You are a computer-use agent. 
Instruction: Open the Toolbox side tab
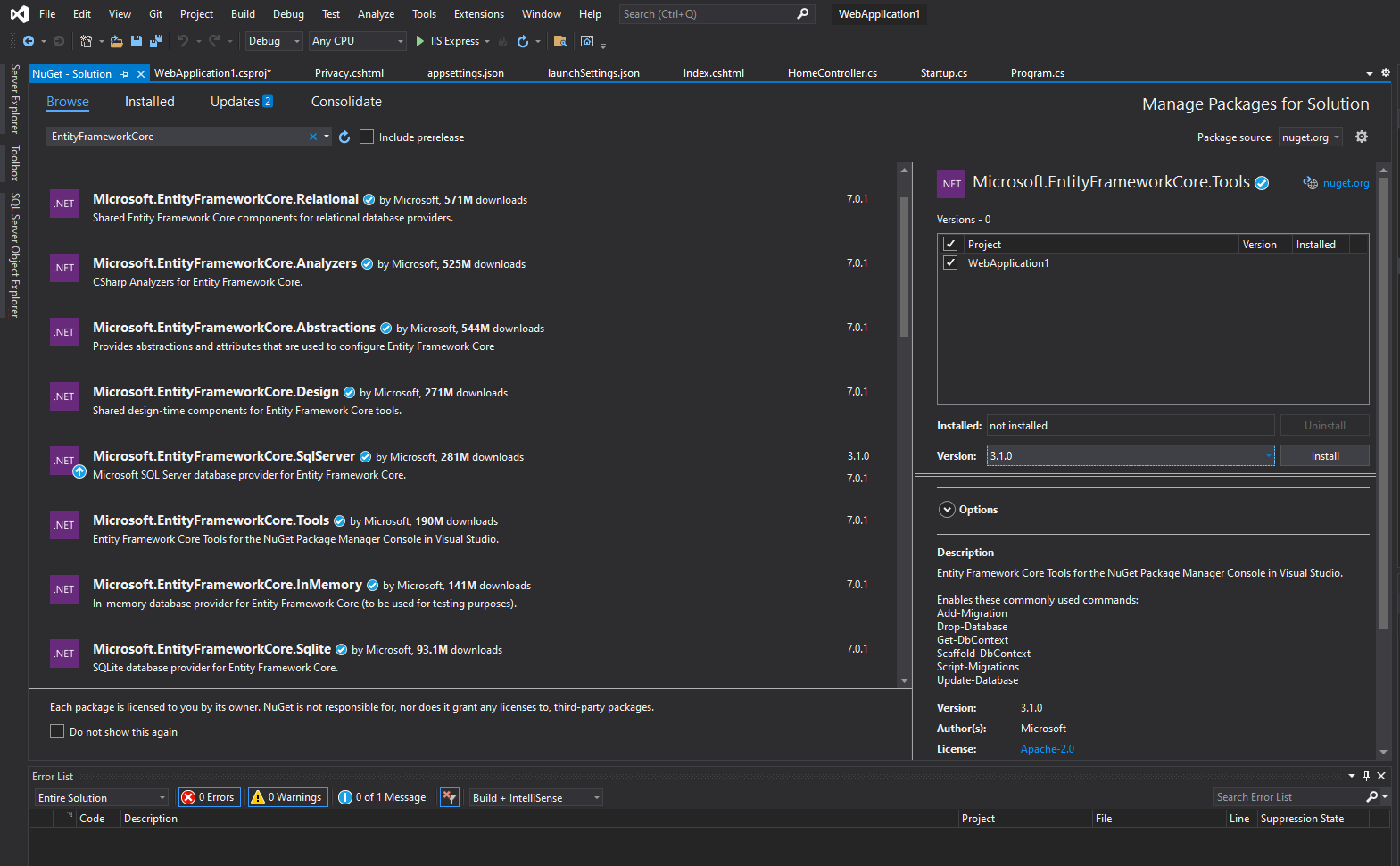click(x=14, y=163)
